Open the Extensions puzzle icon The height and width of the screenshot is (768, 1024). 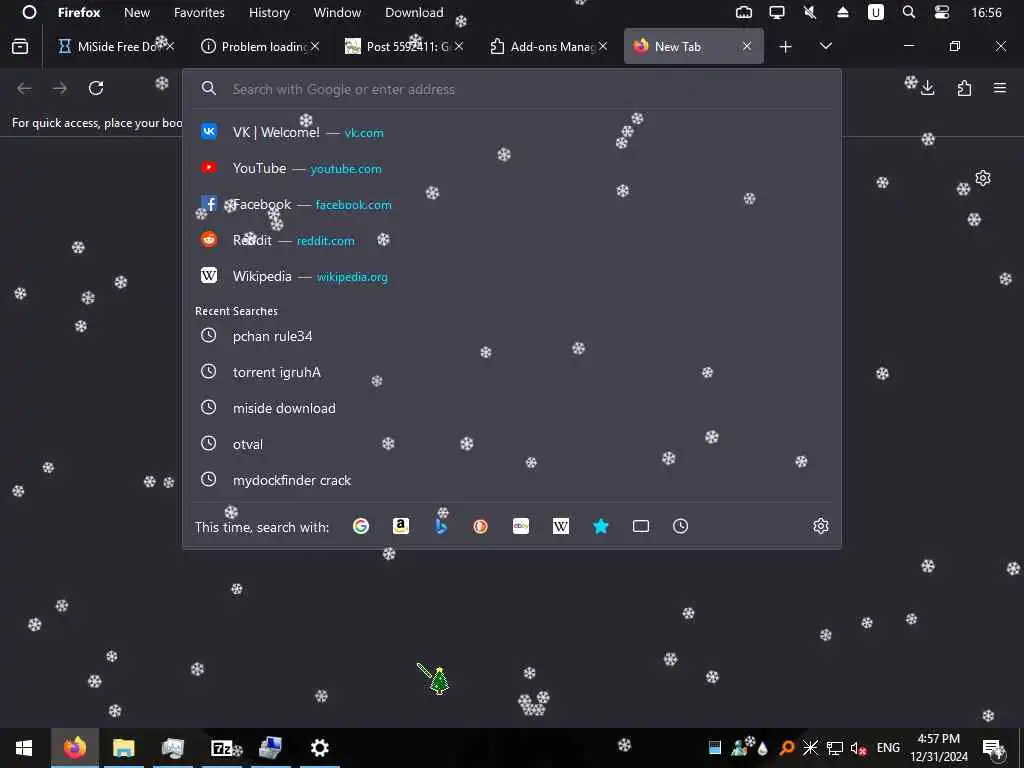point(964,88)
